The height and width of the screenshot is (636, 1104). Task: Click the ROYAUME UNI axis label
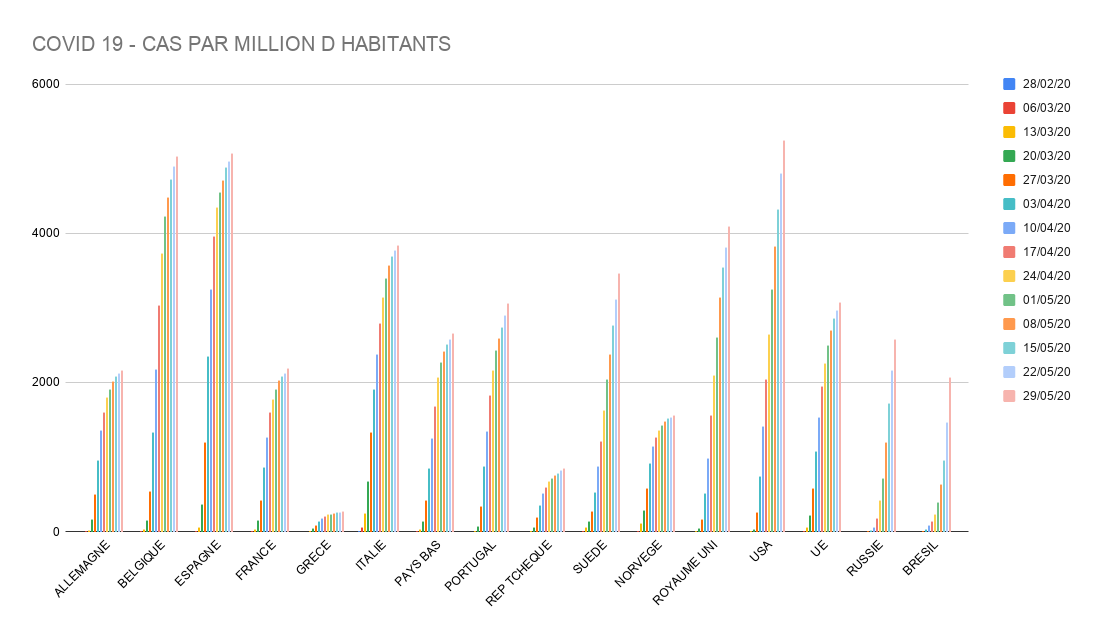point(688,574)
